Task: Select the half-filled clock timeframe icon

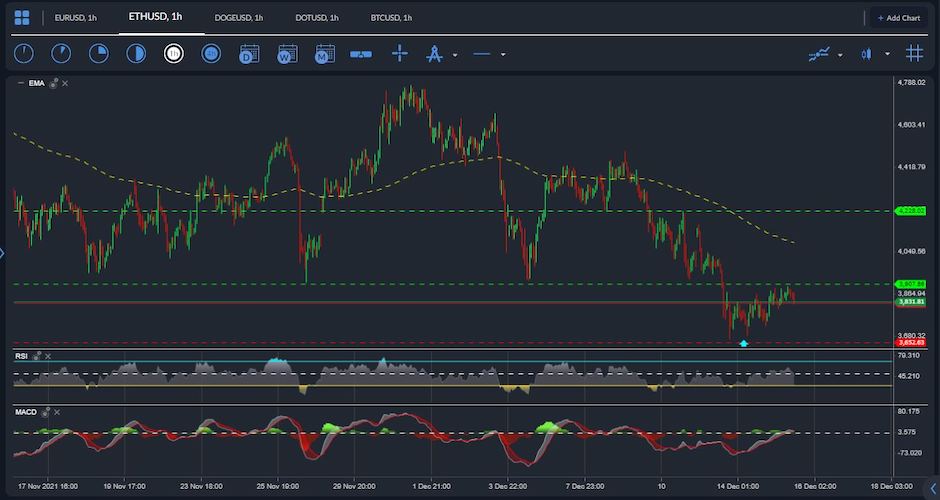Action: [136, 54]
